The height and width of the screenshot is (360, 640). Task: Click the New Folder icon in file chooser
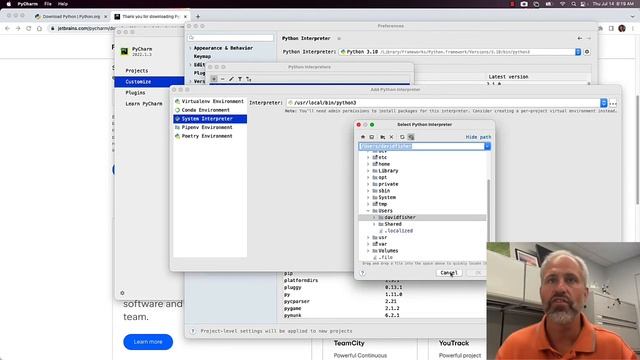pyautogui.click(x=382, y=137)
